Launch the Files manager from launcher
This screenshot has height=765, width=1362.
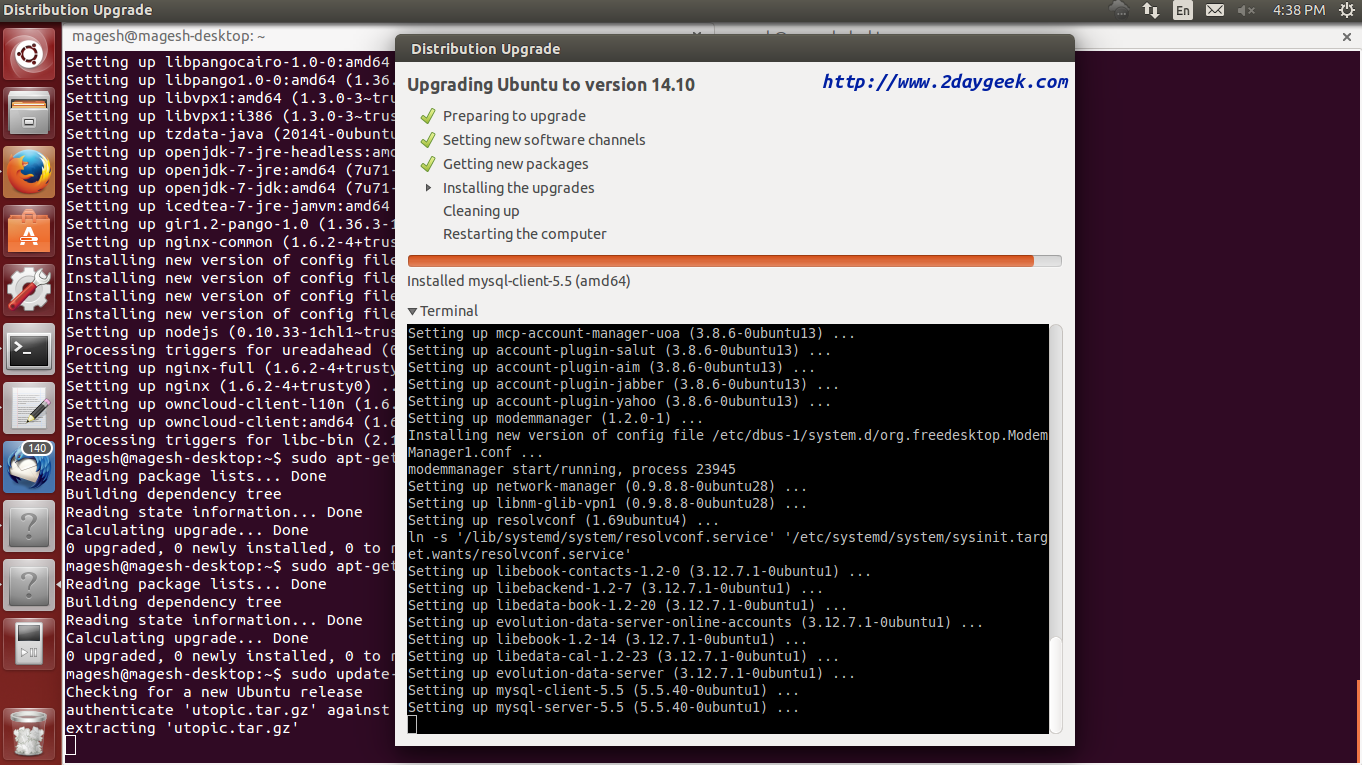pyautogui.click(x=29, y=112)
